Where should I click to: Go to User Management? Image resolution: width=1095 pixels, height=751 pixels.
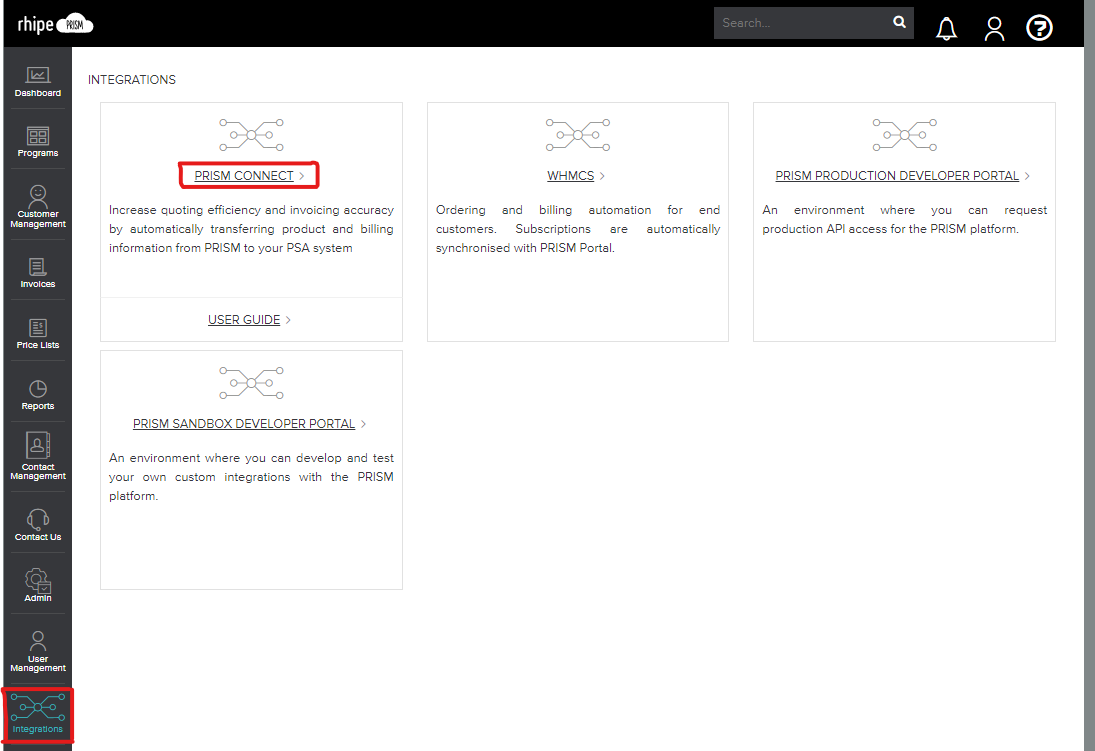pos(38,652)
